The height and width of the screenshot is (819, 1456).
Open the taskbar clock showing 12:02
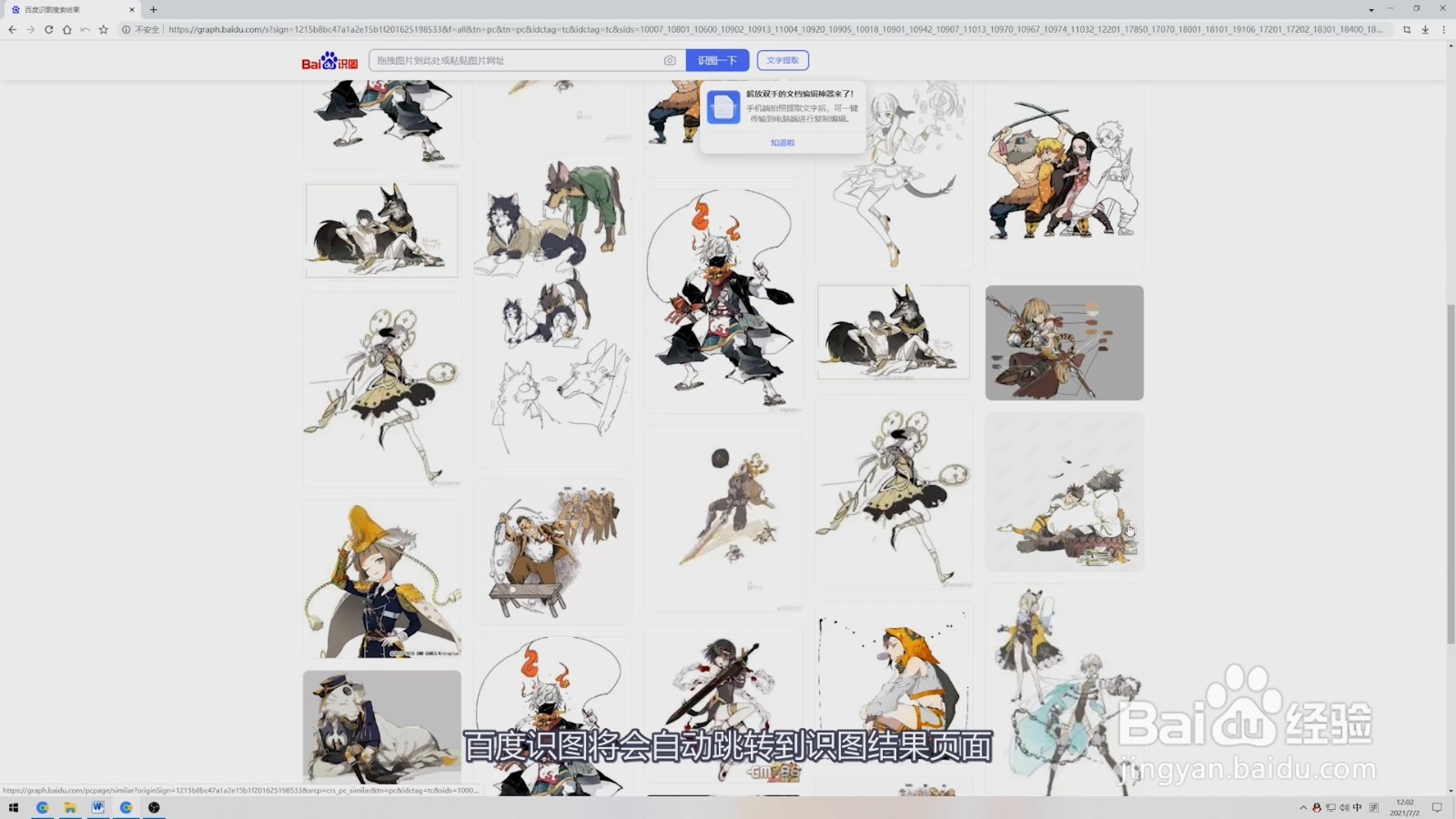point(1404,807)
